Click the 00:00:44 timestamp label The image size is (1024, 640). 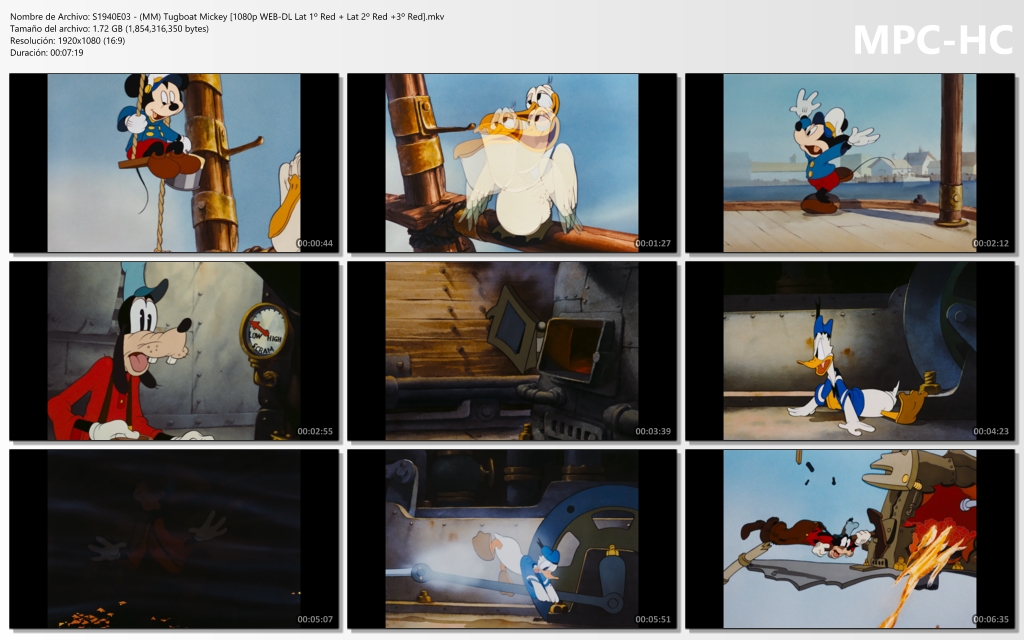click(x=315, y=244)
